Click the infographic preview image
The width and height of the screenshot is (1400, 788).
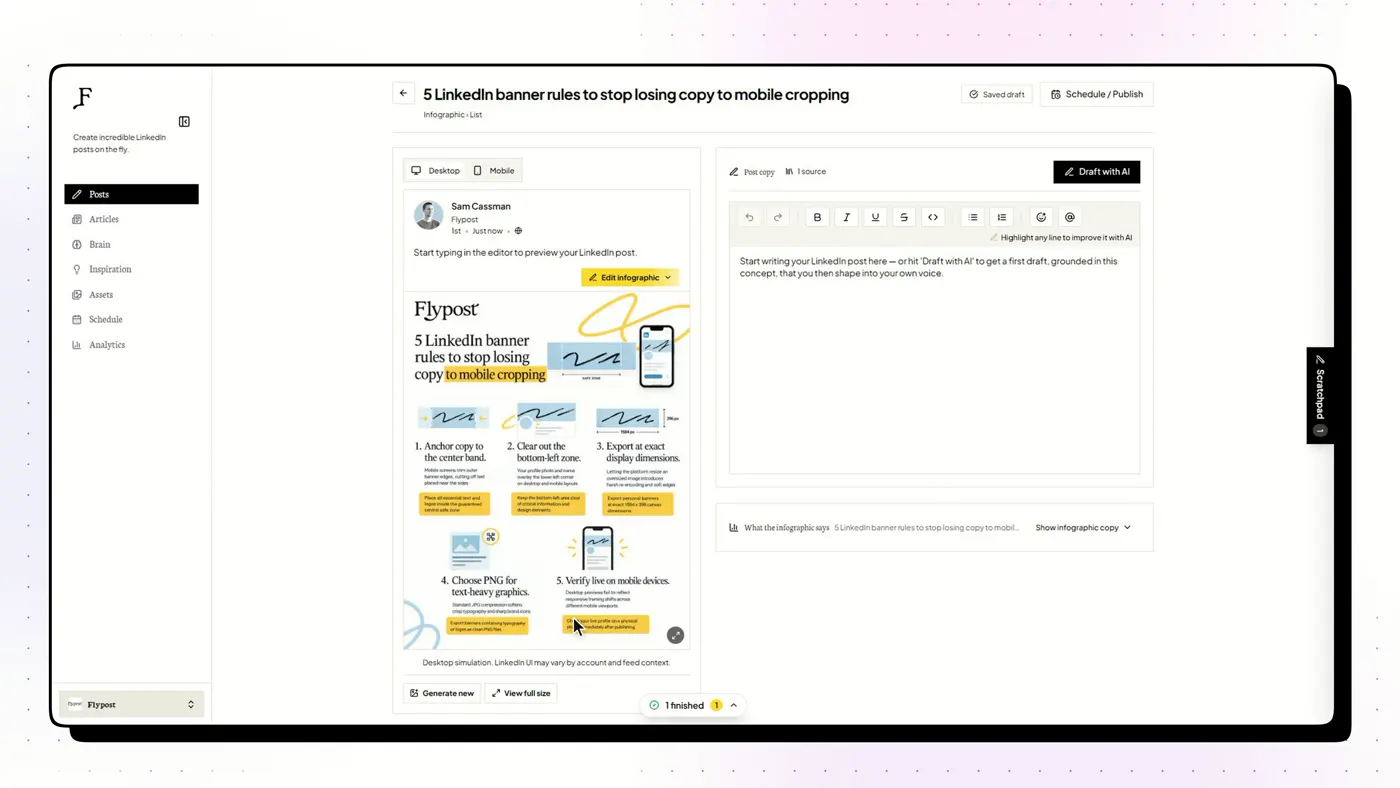pyautogui.click(x=546, y=470)
